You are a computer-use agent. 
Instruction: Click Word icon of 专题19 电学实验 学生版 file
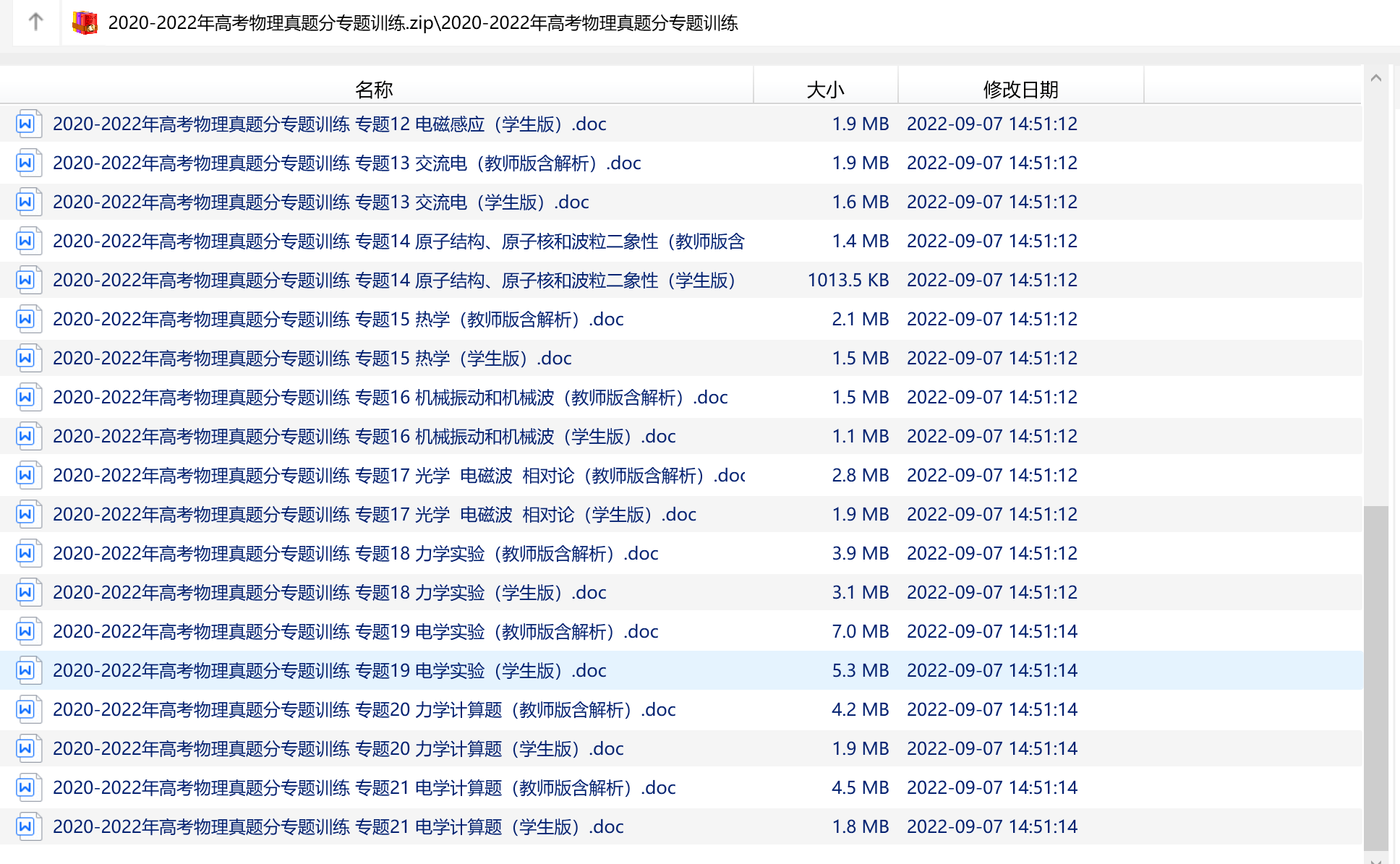pyautogui.click(x=26, y=671)
